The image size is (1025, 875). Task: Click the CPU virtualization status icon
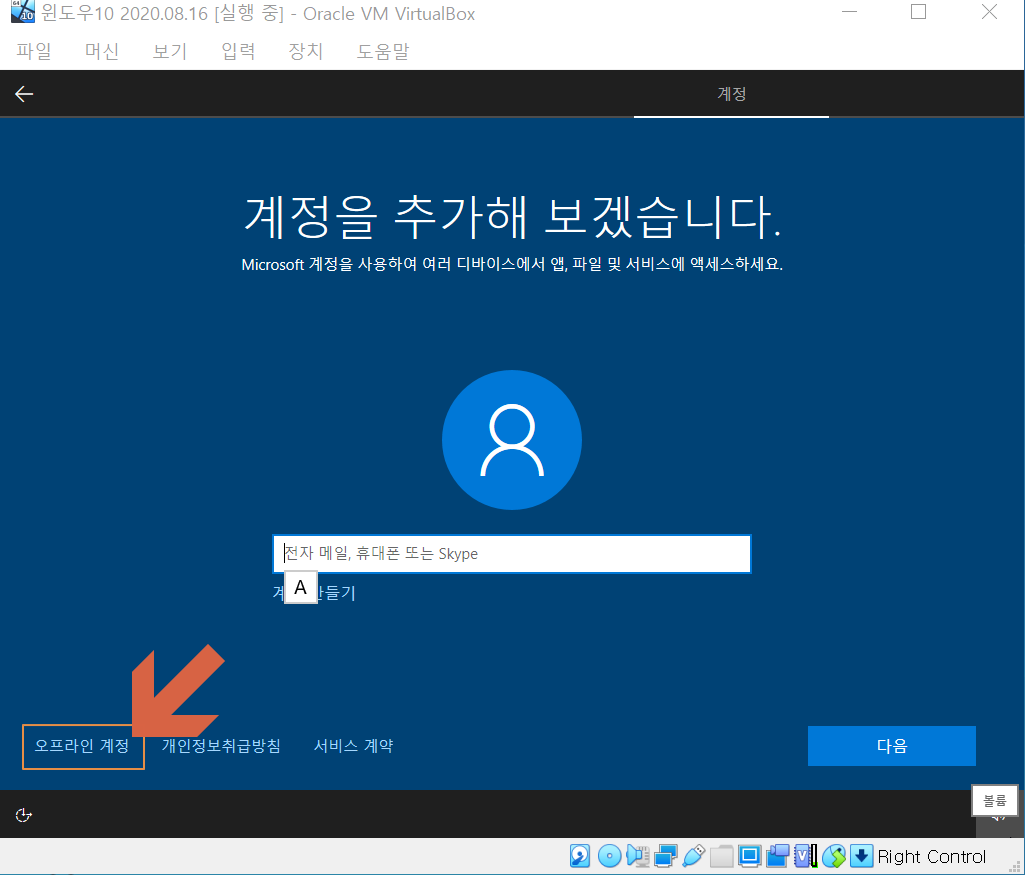[805, 855]
